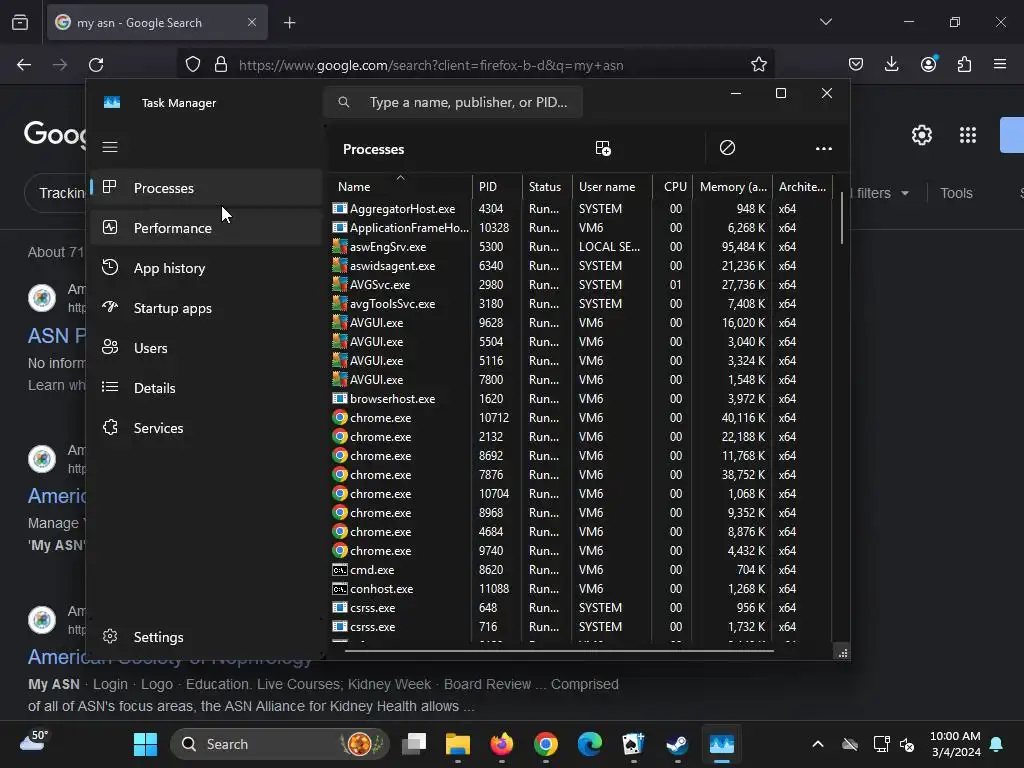Select chrome.exe with PID 10712

point(581,417)
